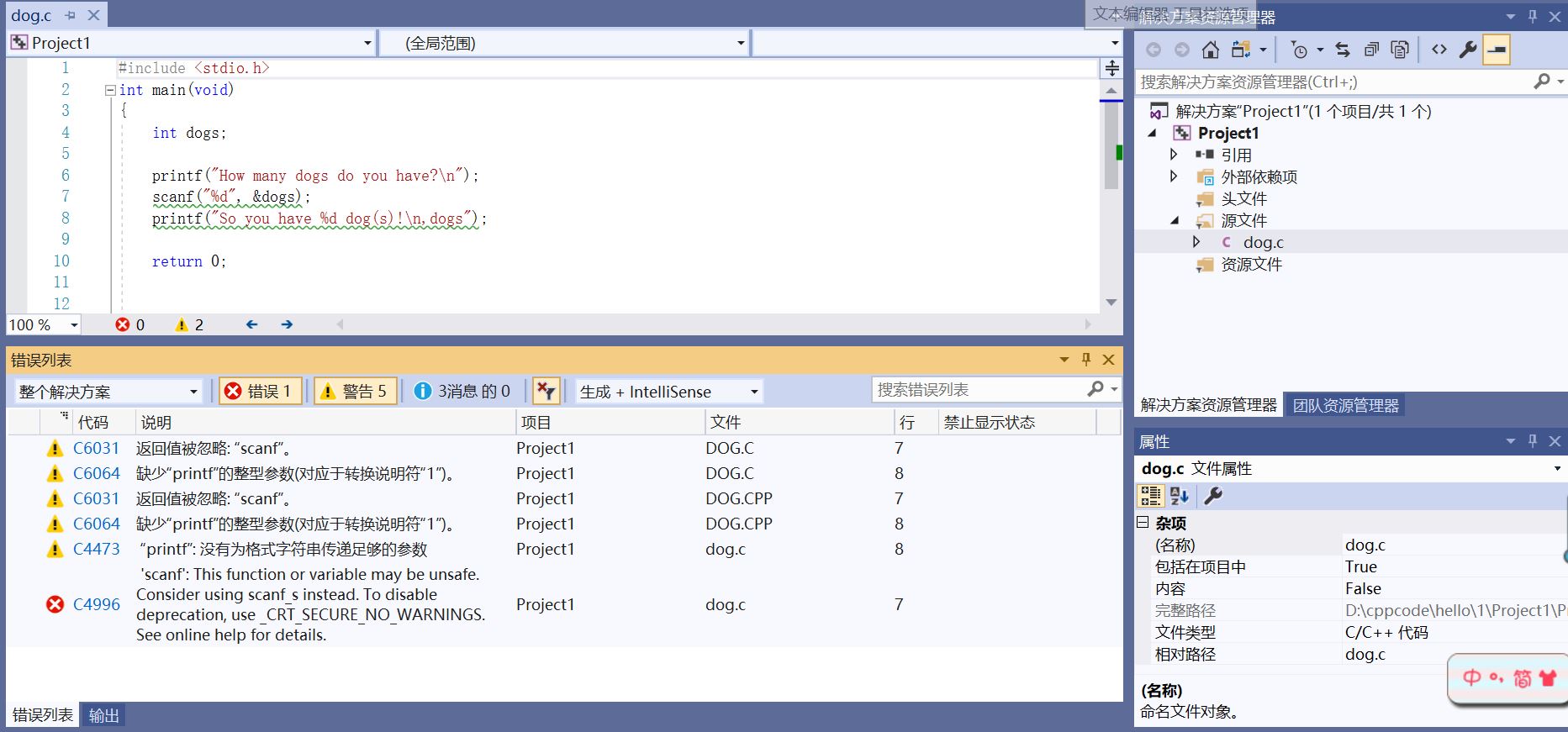The width and height of the screenshot is (1568, 732).
Task: Pin the Solution Explorer panel
Action: coord(1533,16)
